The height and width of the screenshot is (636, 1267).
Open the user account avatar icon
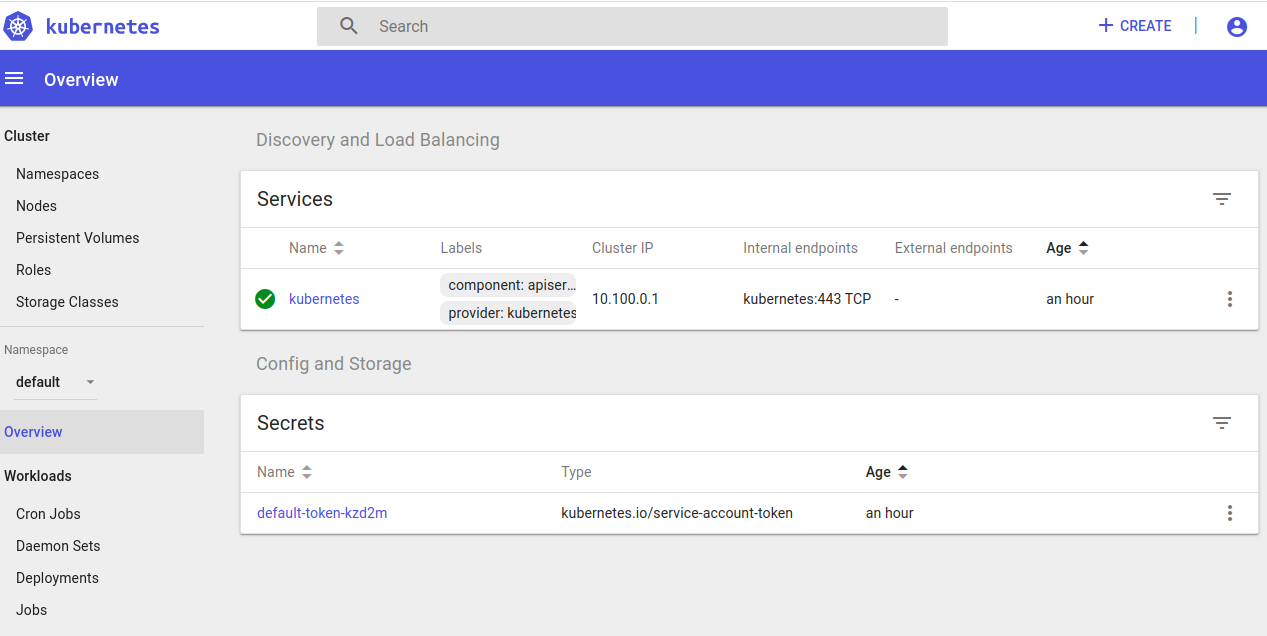click(x=1237, y=27)
